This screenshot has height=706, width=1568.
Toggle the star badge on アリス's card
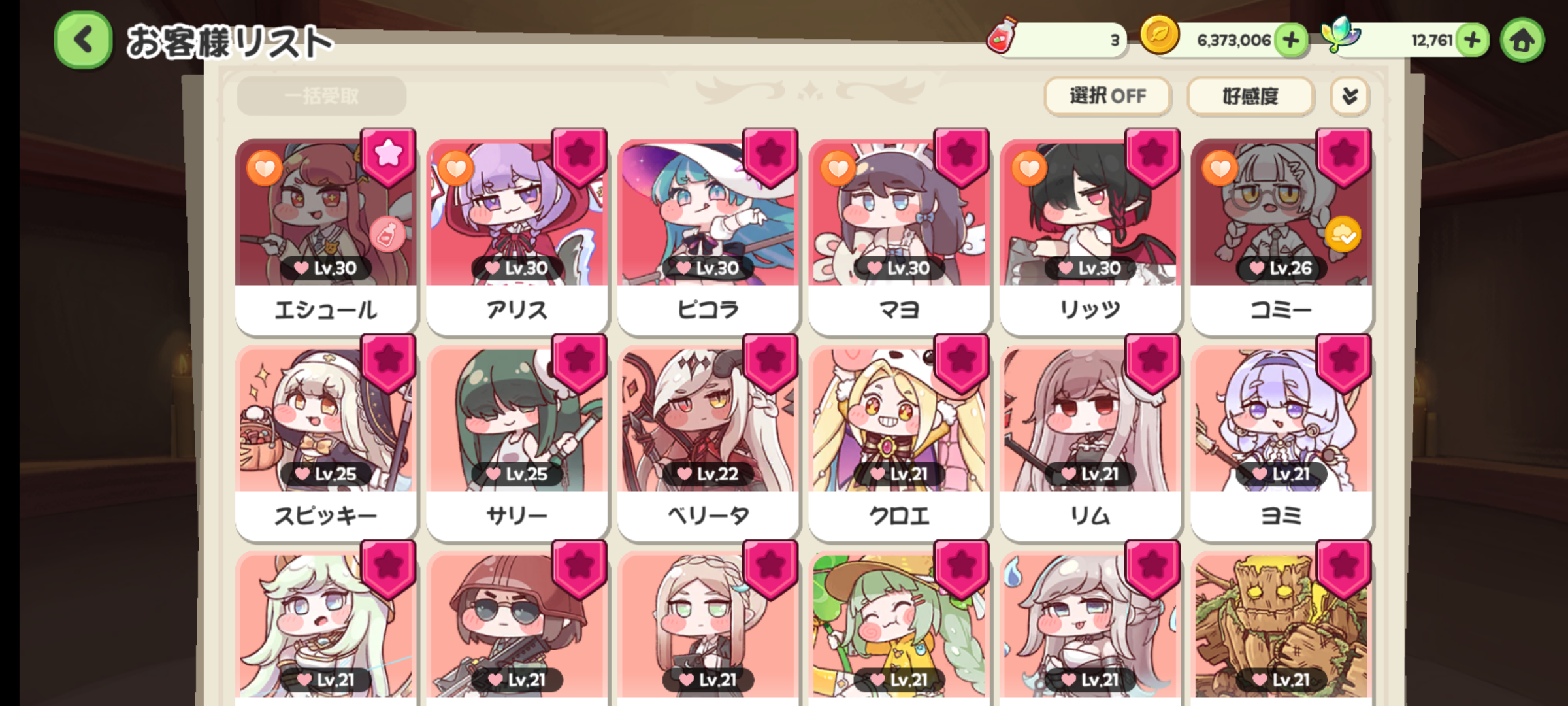579,157
